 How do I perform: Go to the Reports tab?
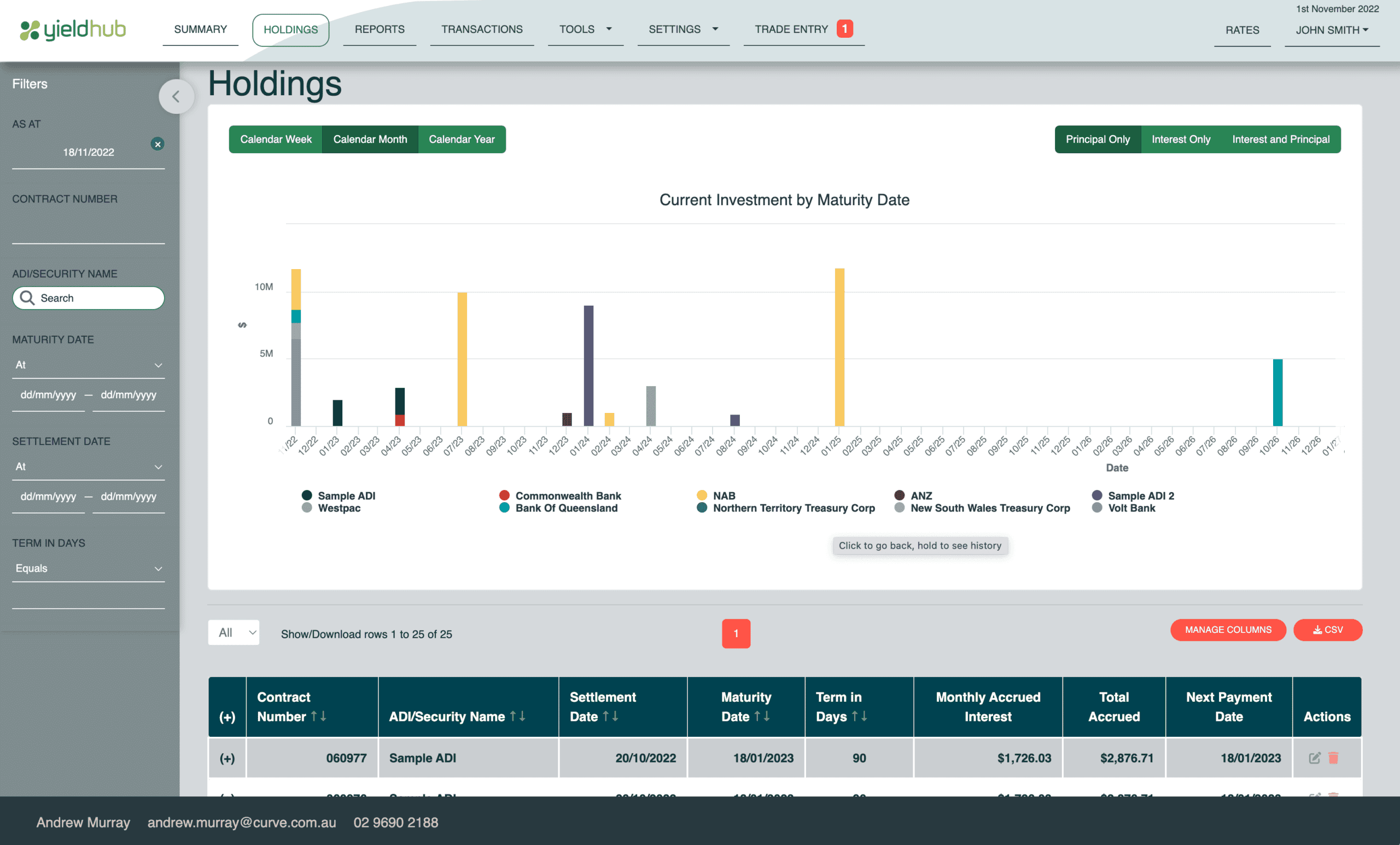(380, 30)
